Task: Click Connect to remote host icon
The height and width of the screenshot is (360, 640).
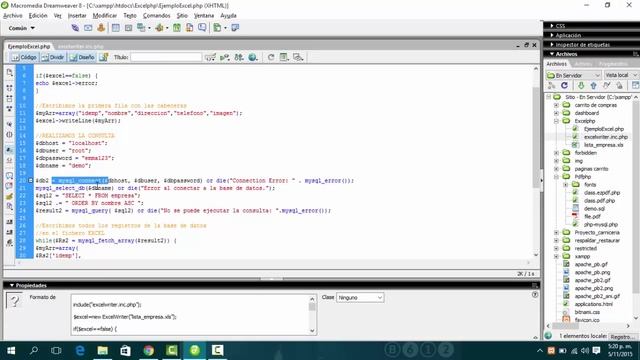Action: [551, 85]
